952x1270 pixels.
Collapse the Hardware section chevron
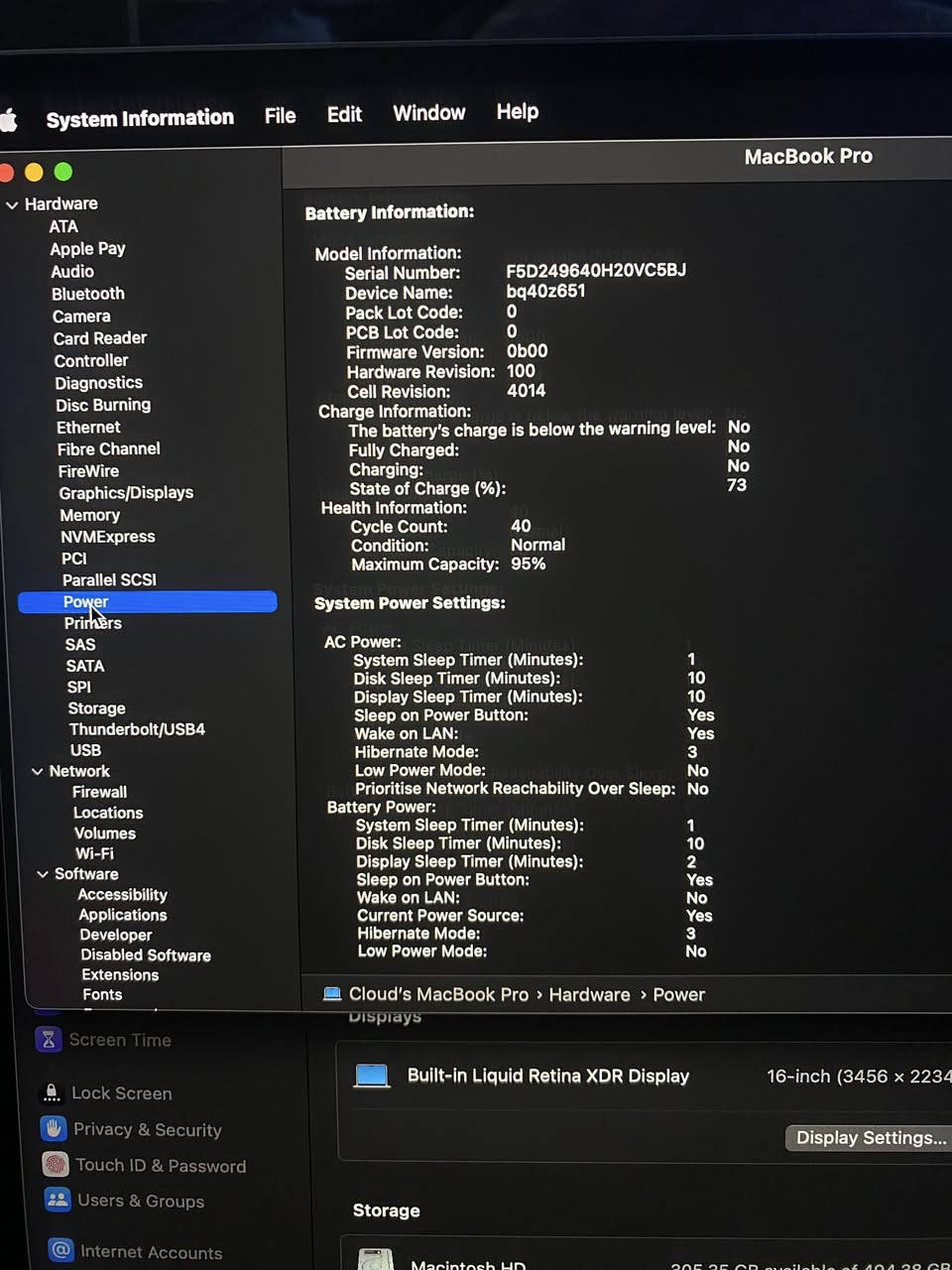[x=12, y=205]
